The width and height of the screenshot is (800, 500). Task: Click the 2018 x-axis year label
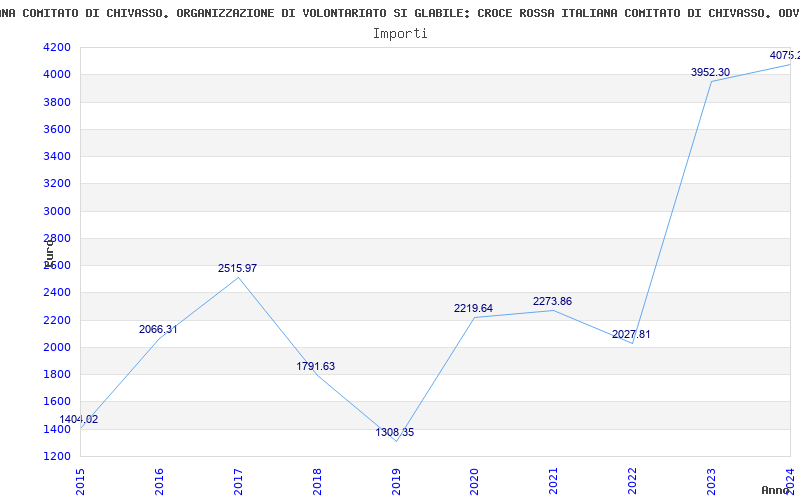pos(317,482)
